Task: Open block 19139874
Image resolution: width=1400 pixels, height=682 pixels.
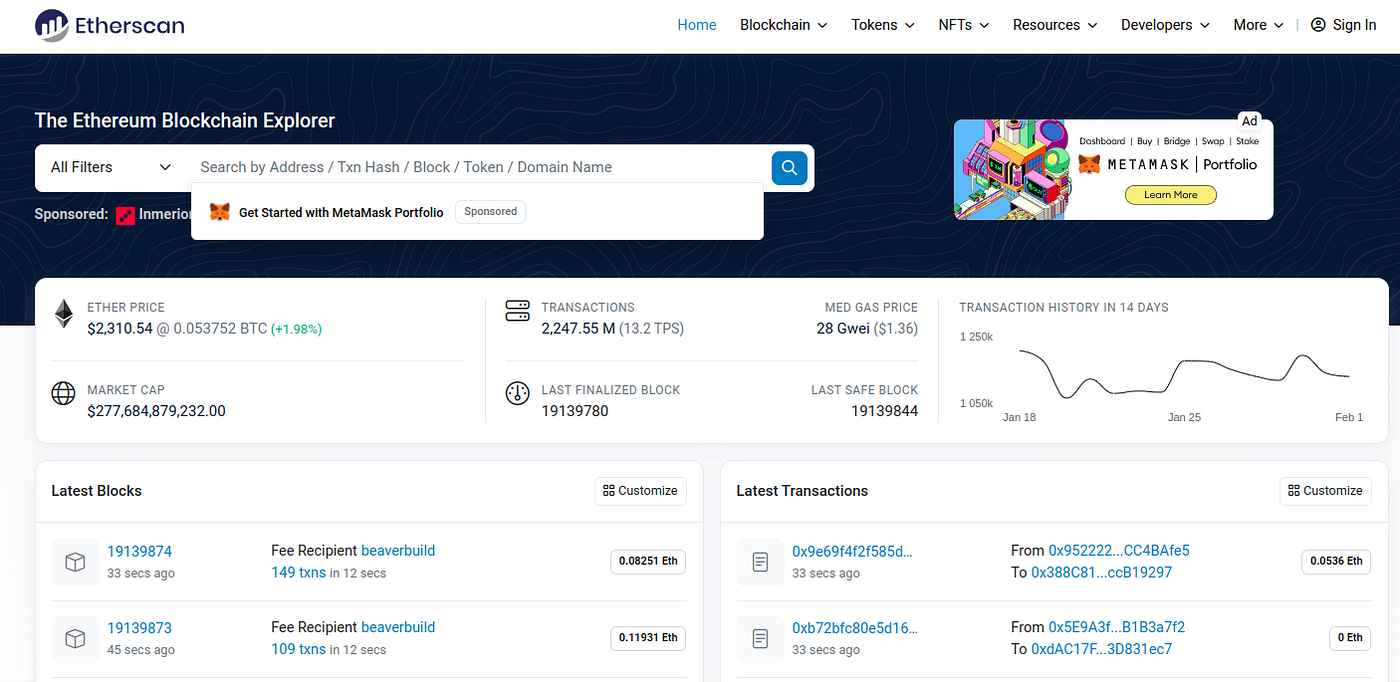Action: [140, 551]
